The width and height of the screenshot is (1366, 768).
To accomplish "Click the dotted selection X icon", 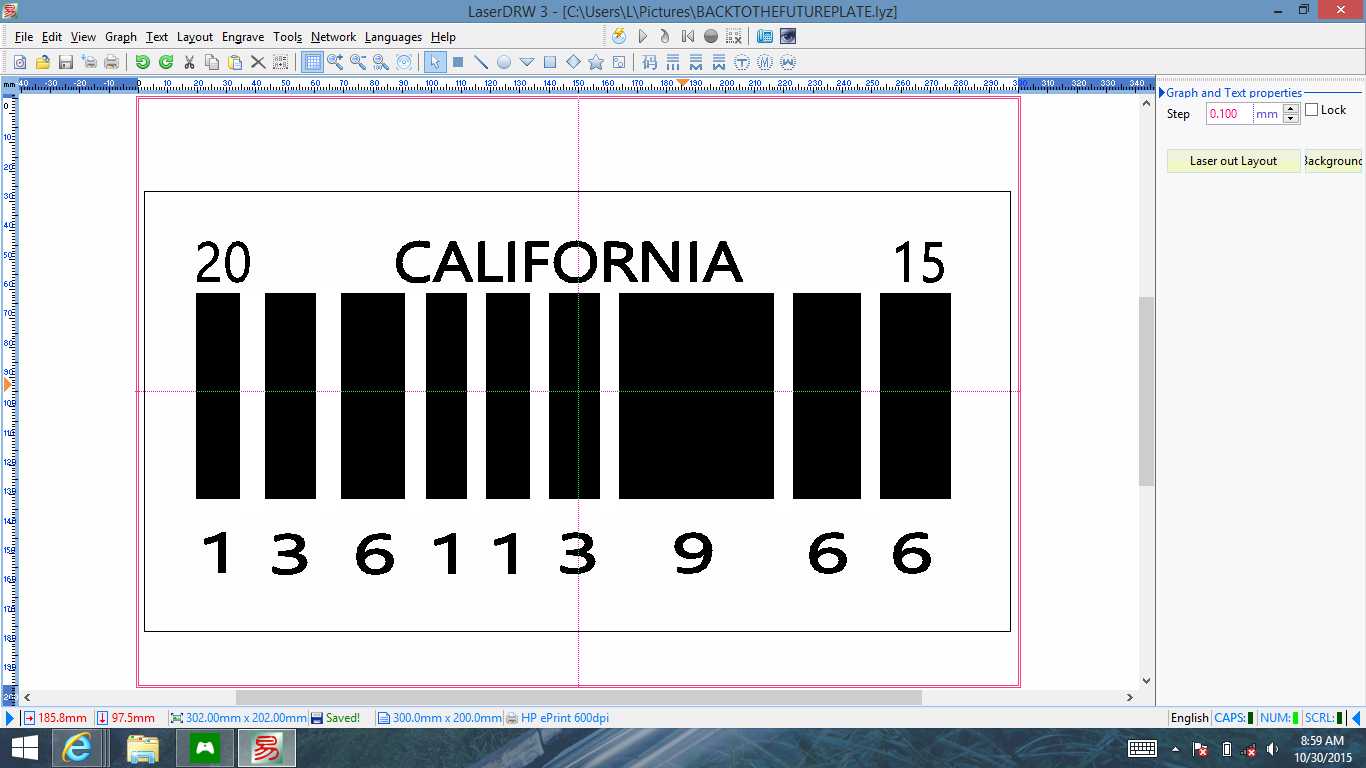I will 734,36.
